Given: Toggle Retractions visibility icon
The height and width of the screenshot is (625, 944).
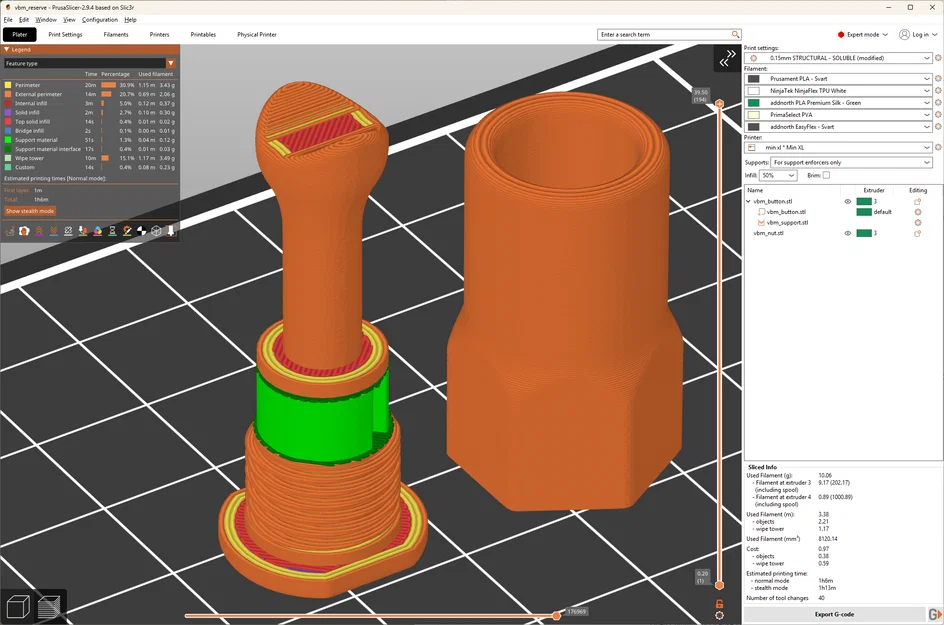Looking at the screenshot, I should (39, 231).
